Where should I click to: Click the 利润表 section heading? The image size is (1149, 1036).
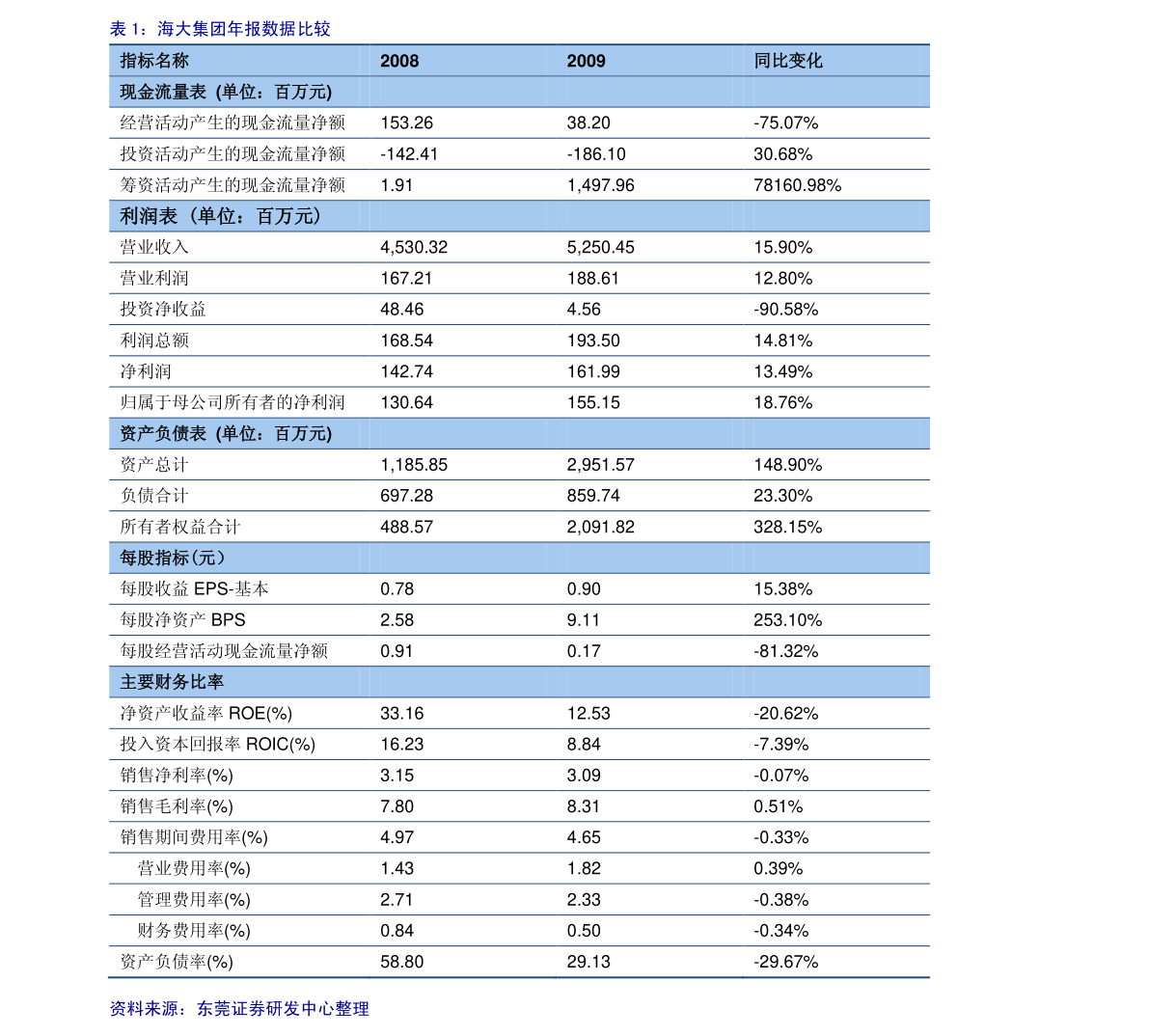(220, 216)
